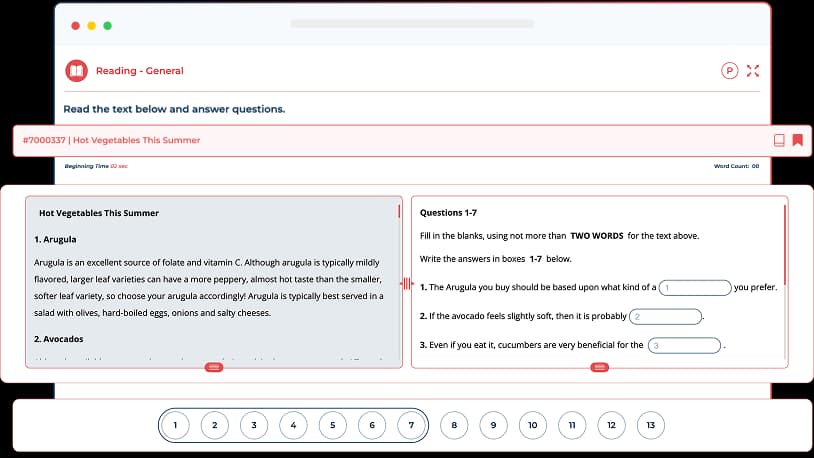814x458 pixels.
Task: Toggle fullscreen with the expand icon
Action: pos(754,71)
